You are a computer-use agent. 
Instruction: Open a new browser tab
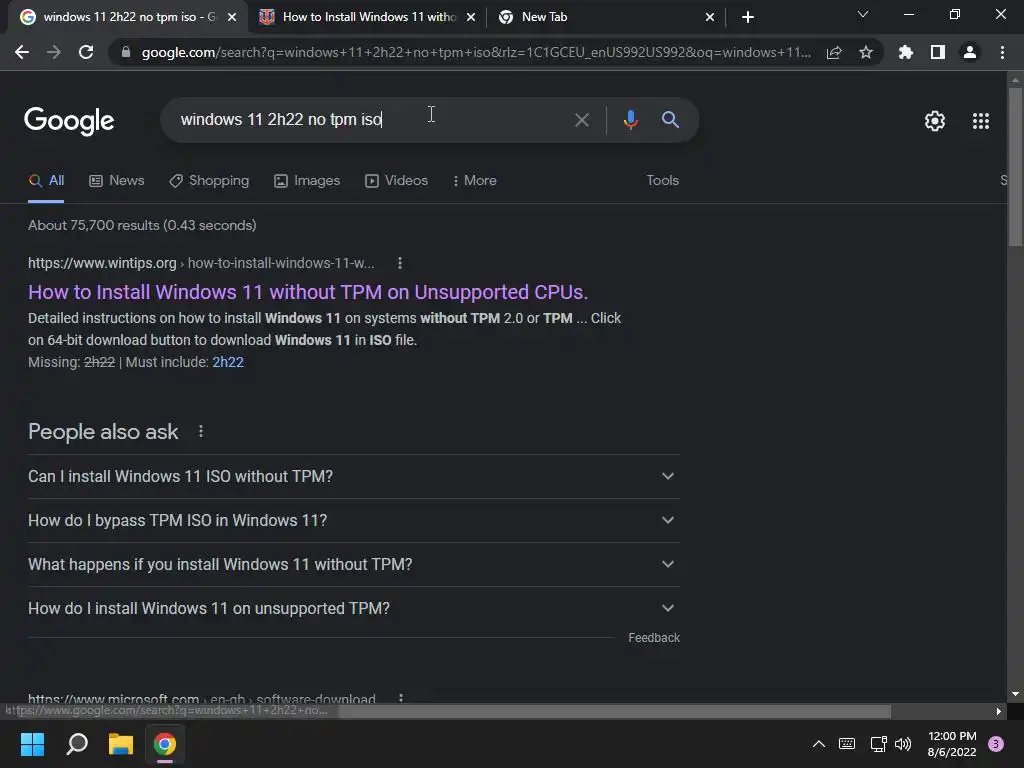(748, 17)
